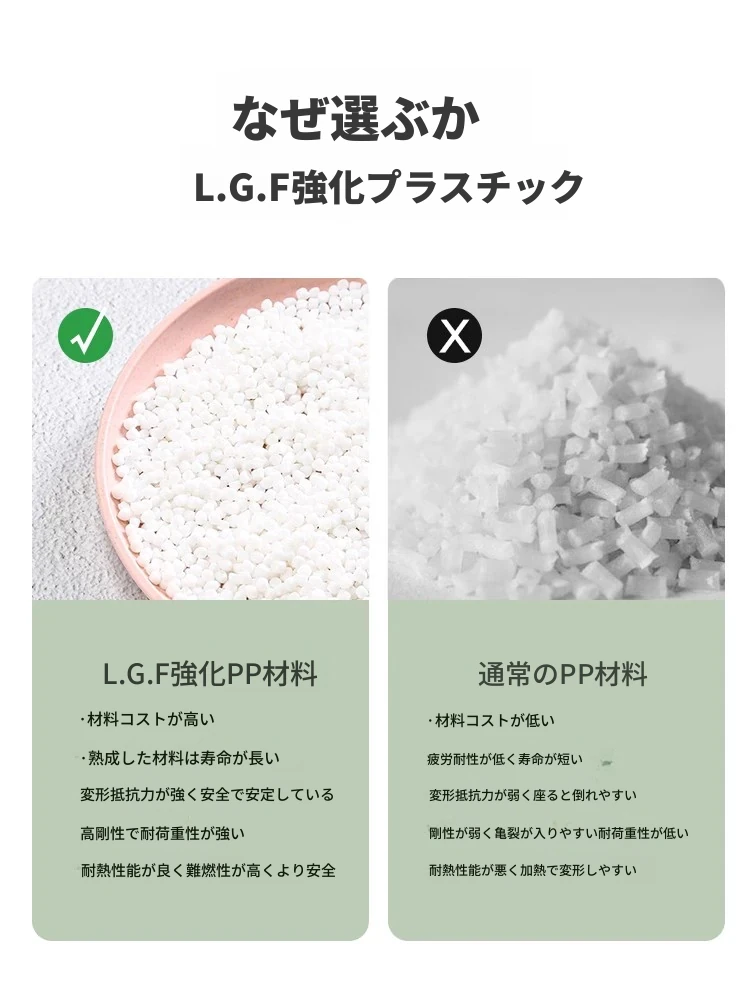The width and height of the screenshot is (750, 1000).
Task: Click the 疲労耐性が低く寿命が短い line
Action: [505, 759]
